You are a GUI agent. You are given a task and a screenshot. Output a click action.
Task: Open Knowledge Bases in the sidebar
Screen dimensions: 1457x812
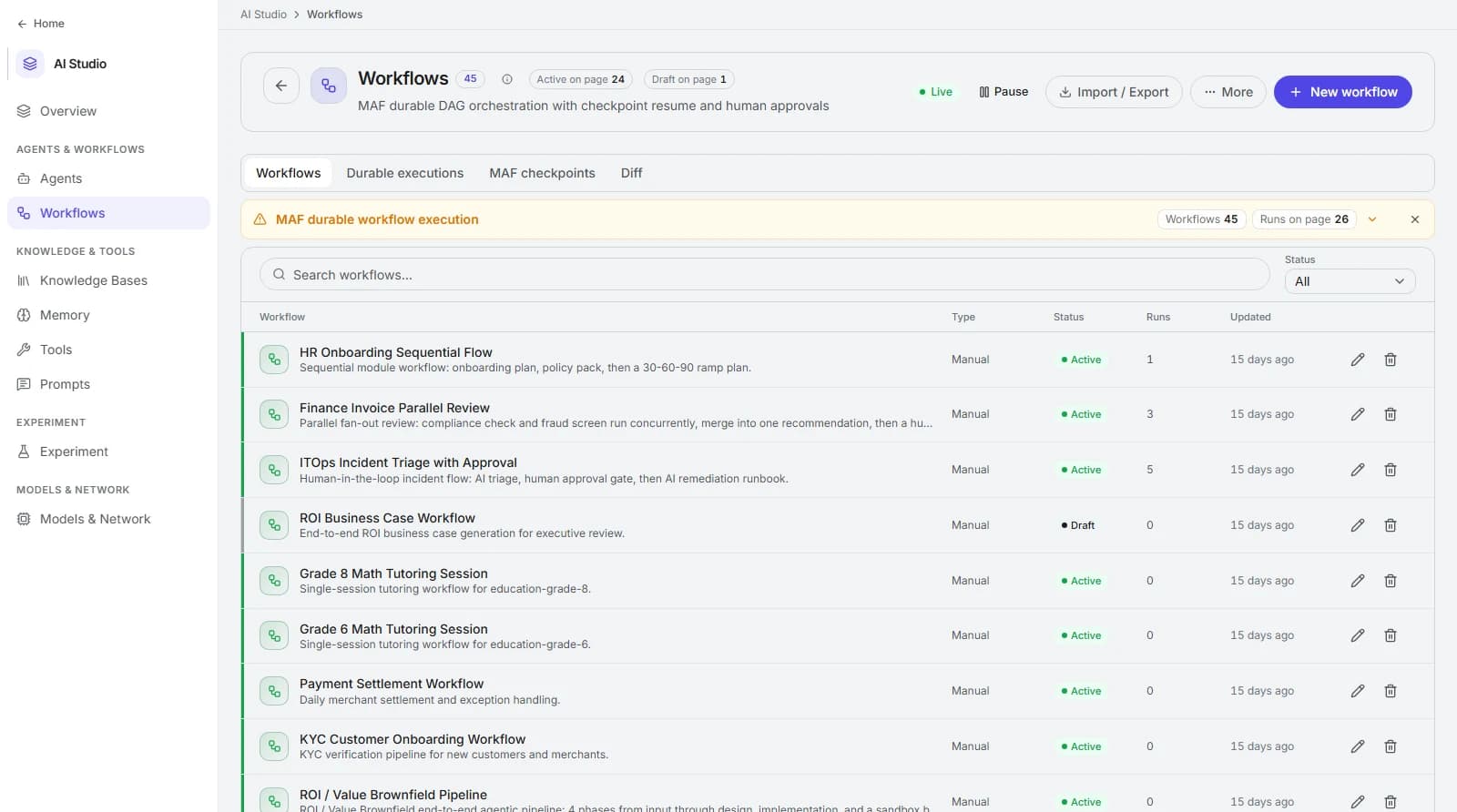tap(108, 280)
